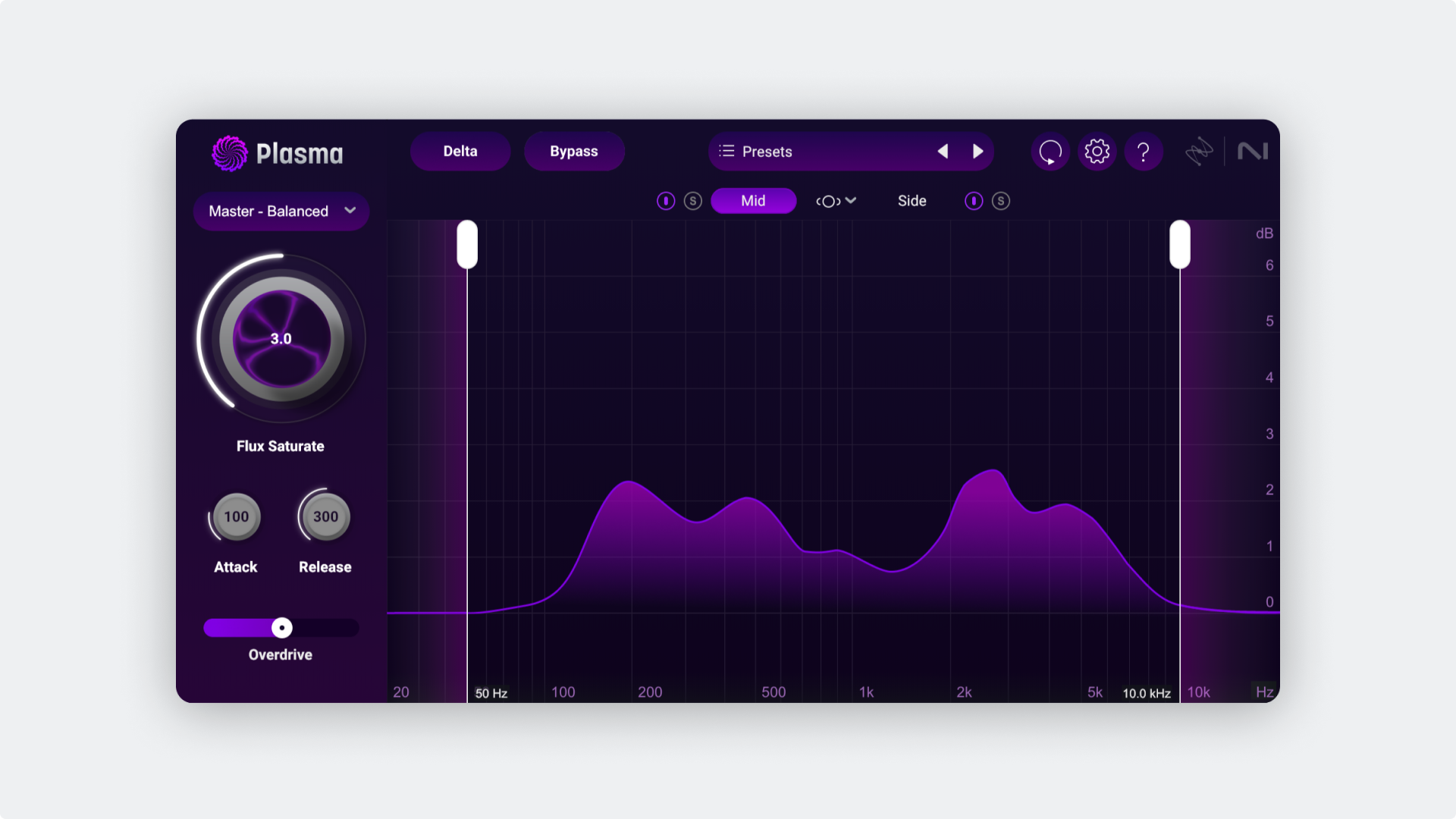Screen dimensions: 1456x819
Task: Open settings with the gear icon
Action: [x=1097, y=152]
